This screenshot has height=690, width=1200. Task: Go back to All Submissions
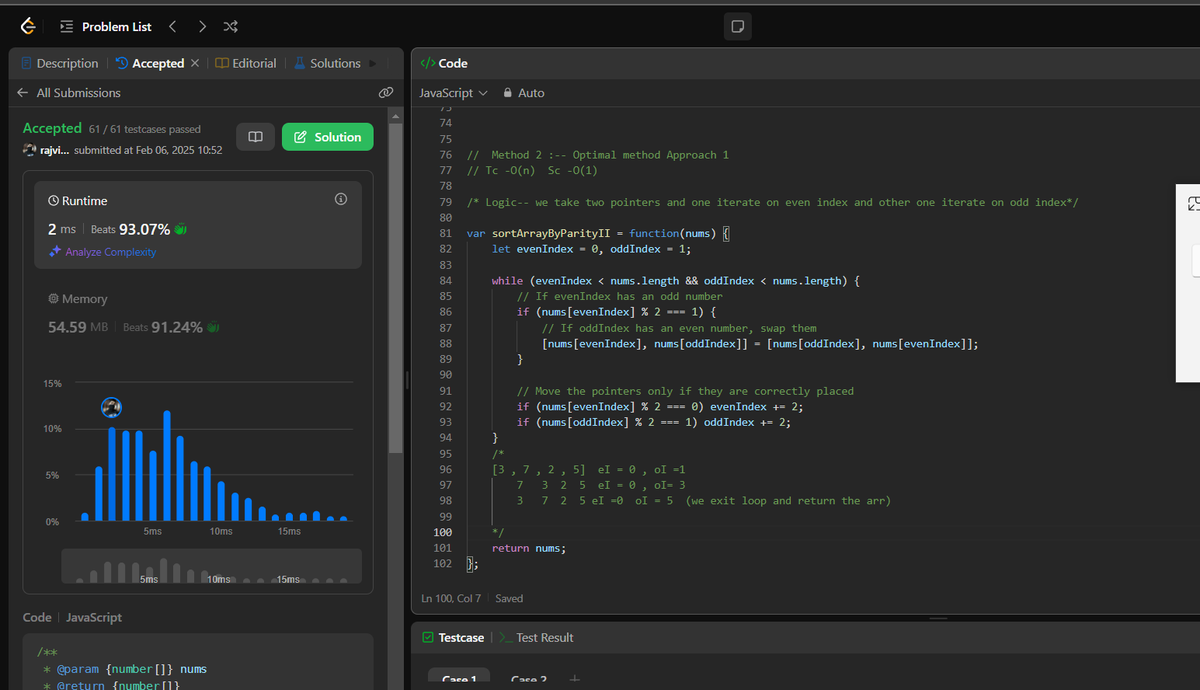click(x=69, y=93)
